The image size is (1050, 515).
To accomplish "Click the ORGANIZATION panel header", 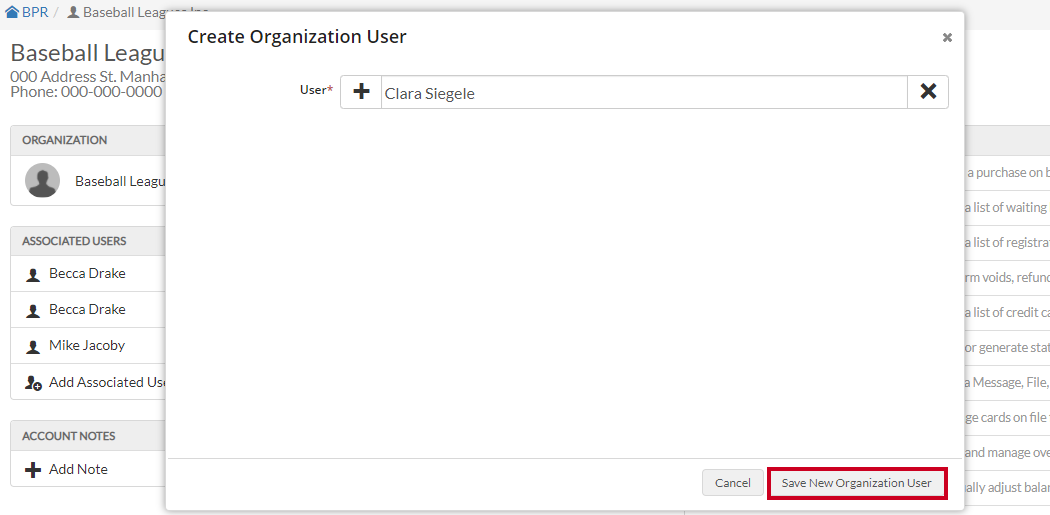I will pyautogui.click(x=88, y=141).
